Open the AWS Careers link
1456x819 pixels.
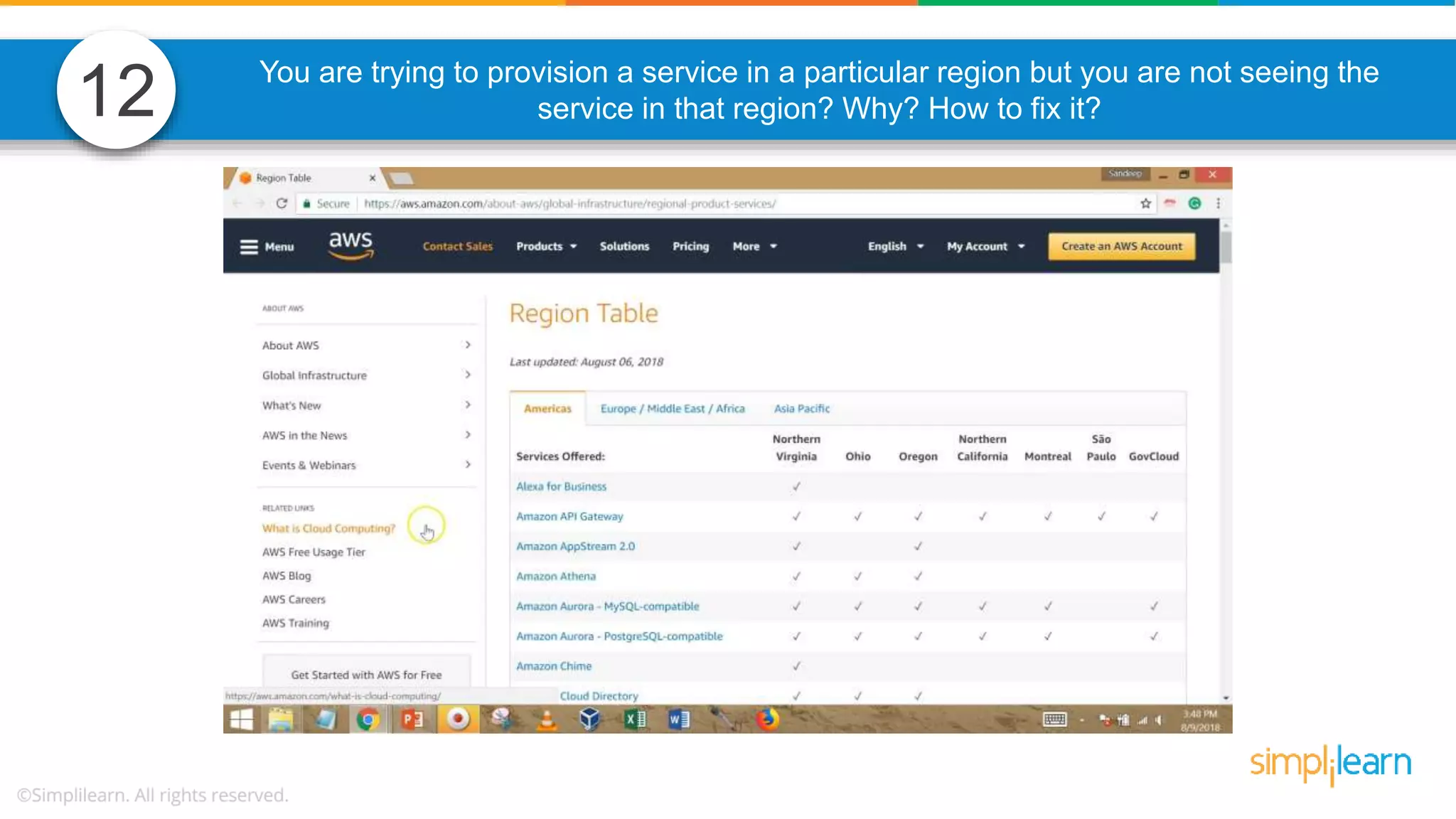(x=294, y=599)
